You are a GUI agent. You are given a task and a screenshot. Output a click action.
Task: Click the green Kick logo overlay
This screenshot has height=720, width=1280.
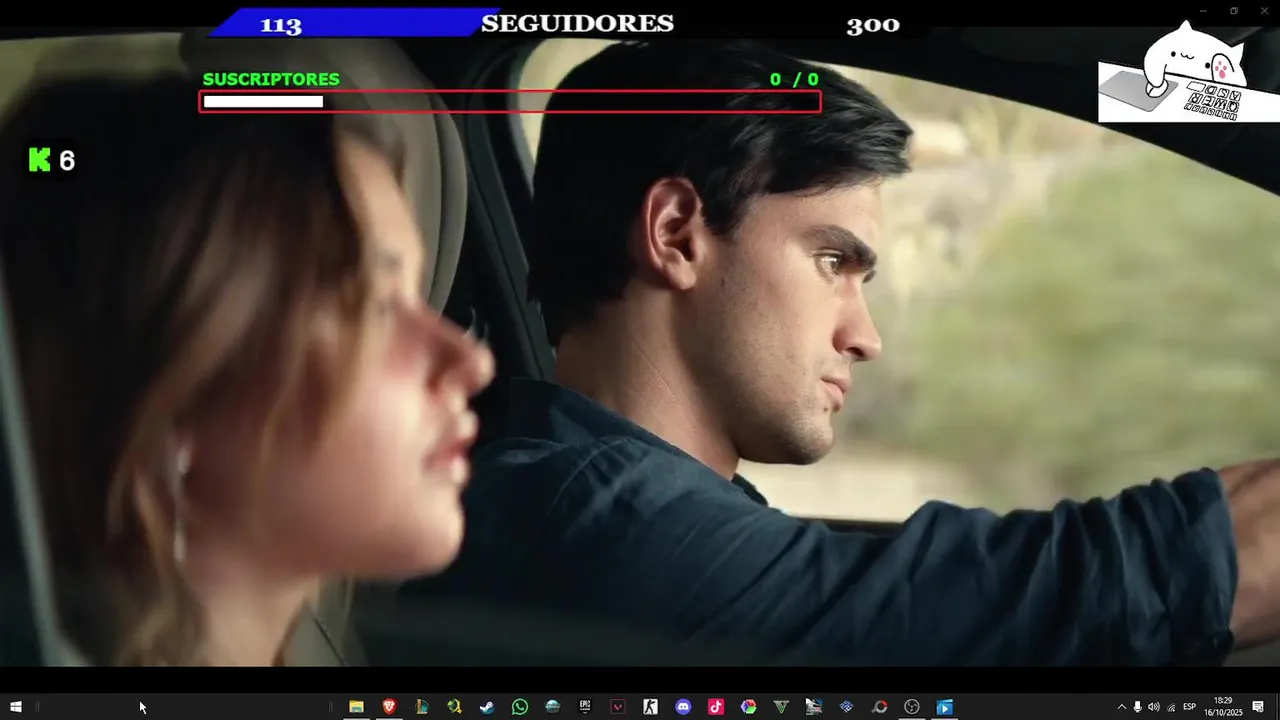(x=39, y=160)
